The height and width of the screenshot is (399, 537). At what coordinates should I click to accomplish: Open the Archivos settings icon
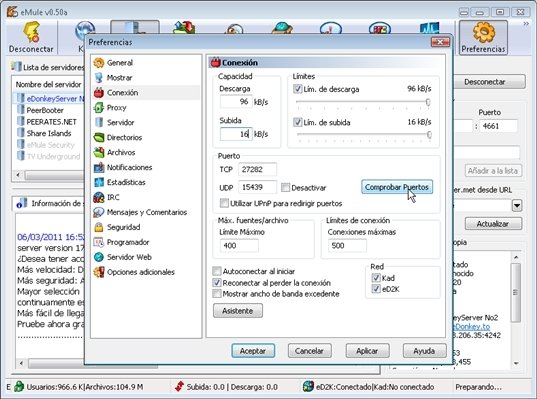[99, 152]
